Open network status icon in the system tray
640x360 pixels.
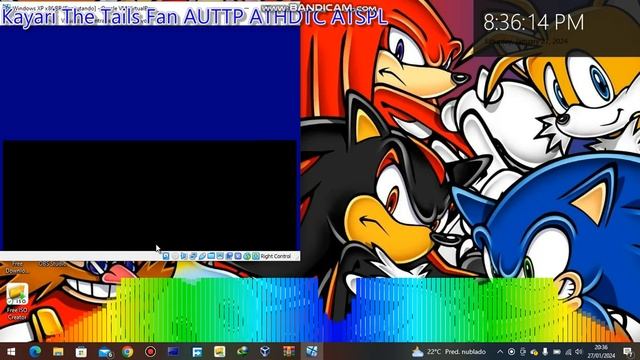pyautogui.click(x=568, y=351)
